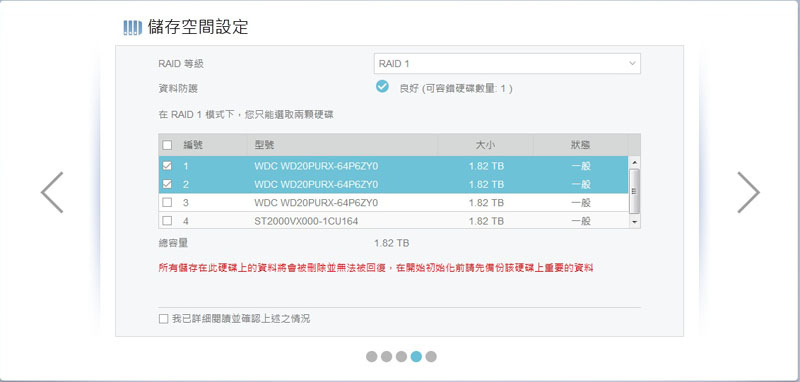
Task: Click the red data deletion warning text
Action: [376, 267]
